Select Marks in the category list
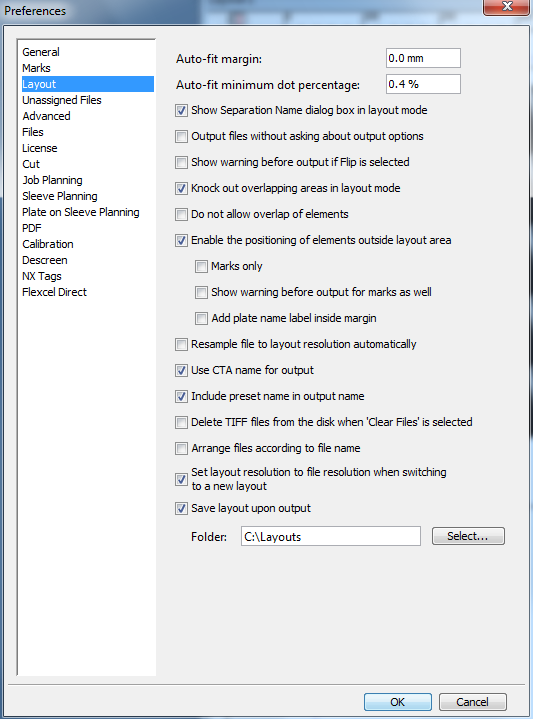This screenshot has width=533, height=719. pyautogui.click(x=36, y=68)
